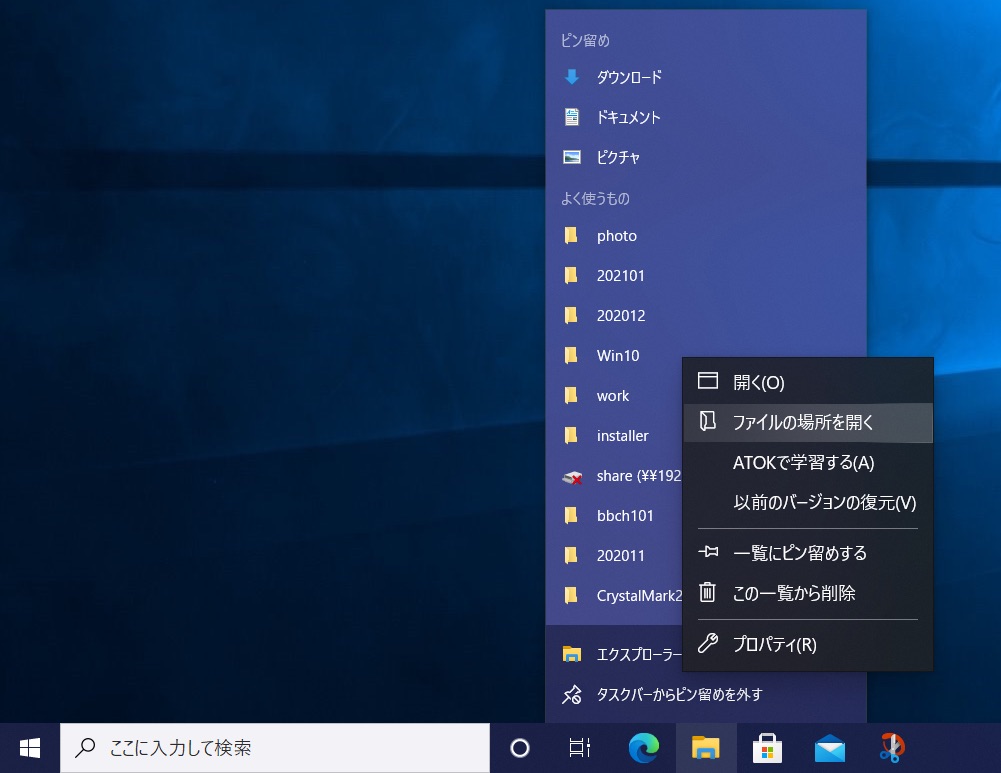Open the bbch101 folder entry
Viewport: 1001px width, 773px height.
coord(614,516)
